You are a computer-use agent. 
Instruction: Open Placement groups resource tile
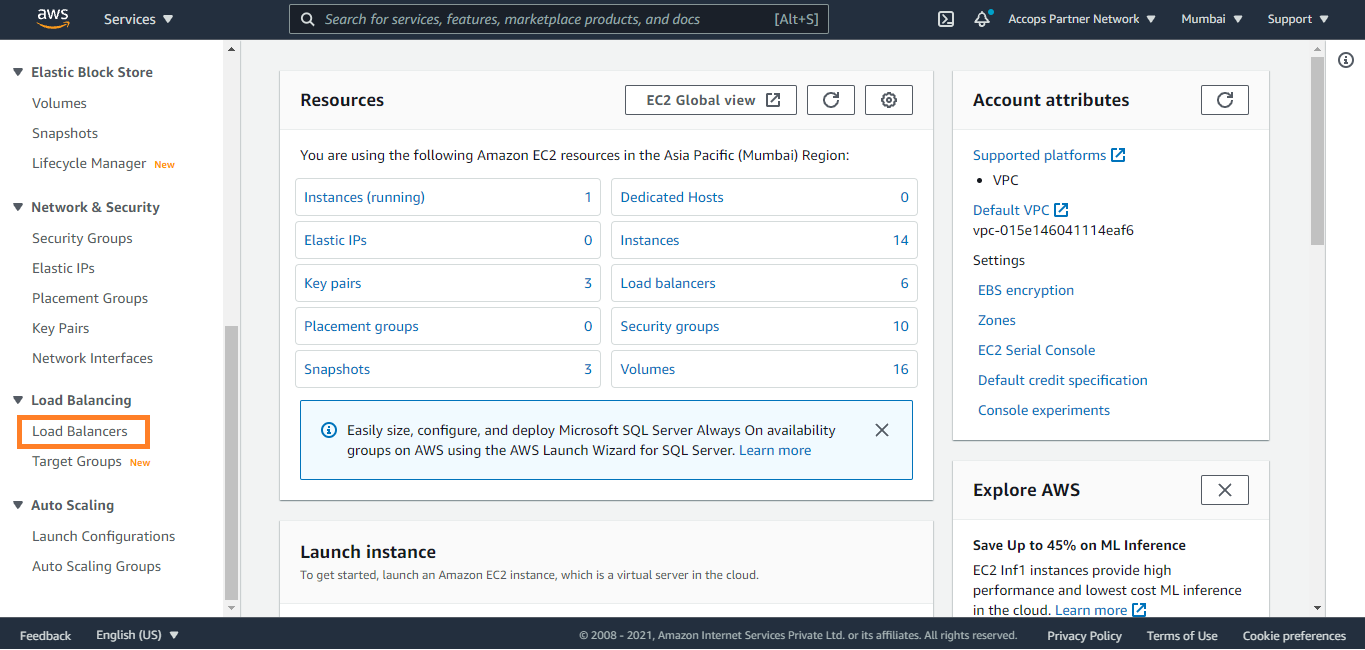pyautogui.click(x=448, y=326)
